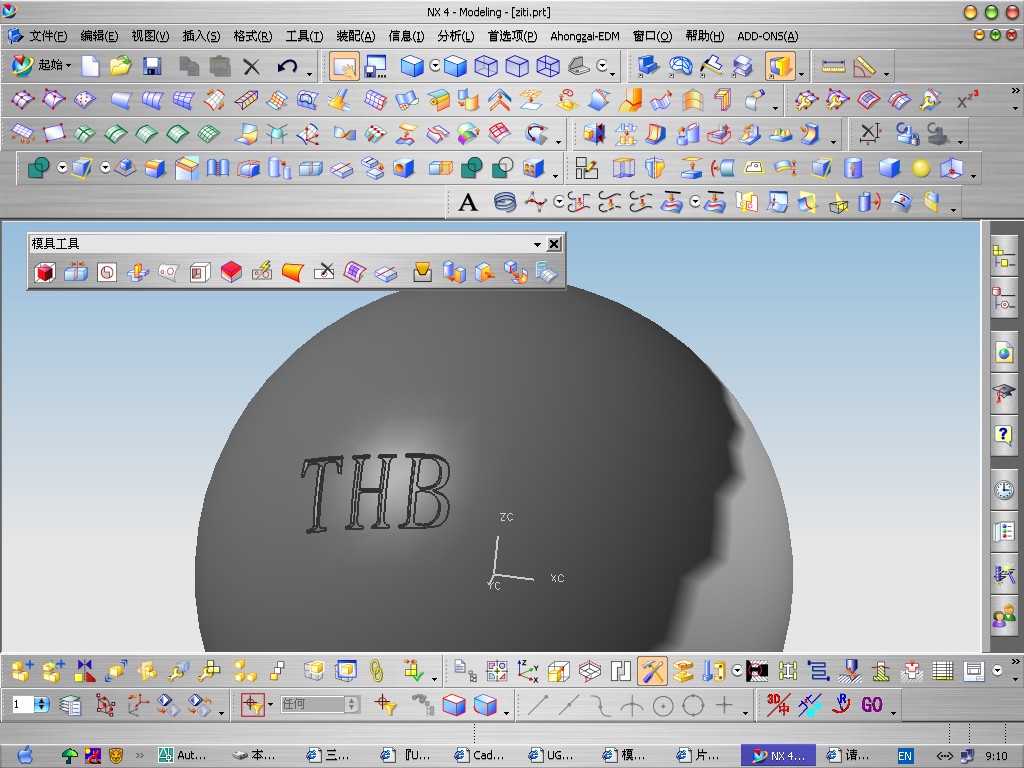This screenshot has height=768, width=1024.
Task: Undo the last action with curved arrow
Action: (287, 66)
